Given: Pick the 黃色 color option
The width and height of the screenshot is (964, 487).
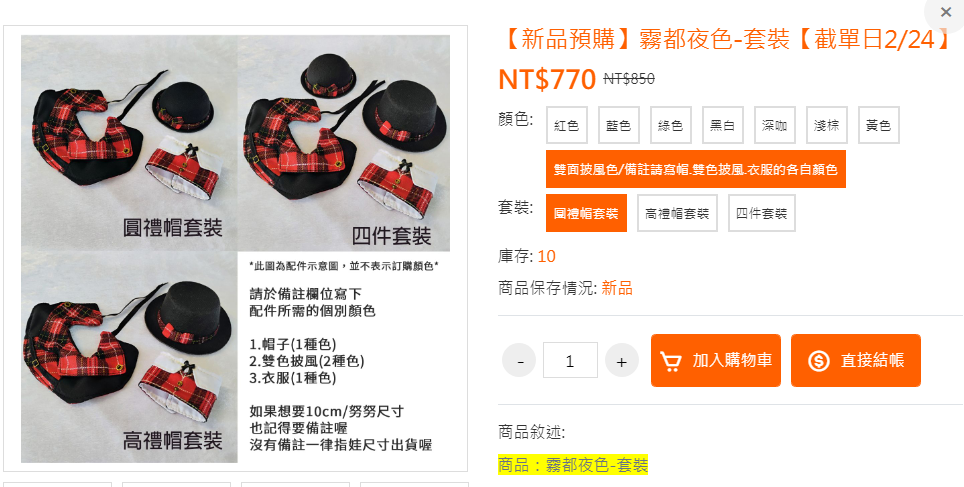Looking at the screenshot, I should [879, 125].
